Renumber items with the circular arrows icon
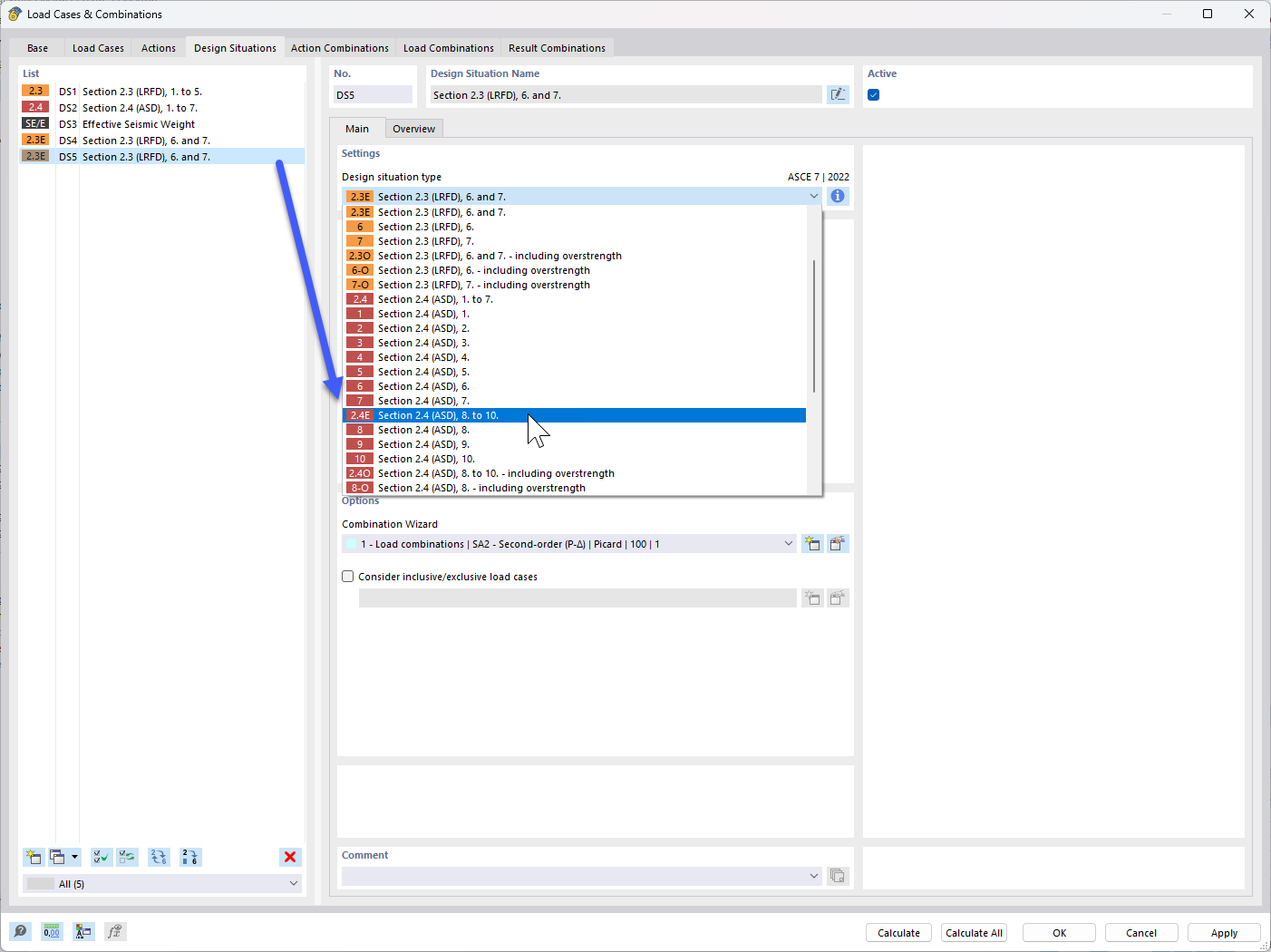This screenshot has height=952, width=1271. tap(159, 857)
